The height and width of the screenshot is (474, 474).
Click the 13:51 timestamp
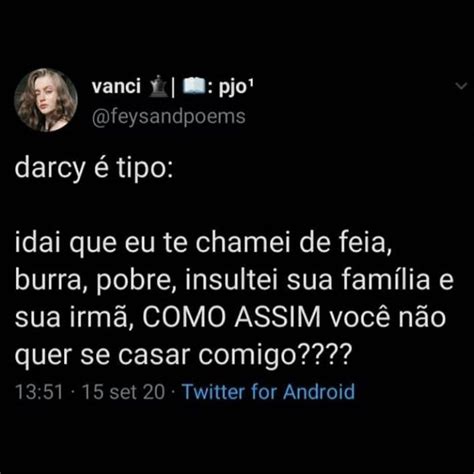39,392
